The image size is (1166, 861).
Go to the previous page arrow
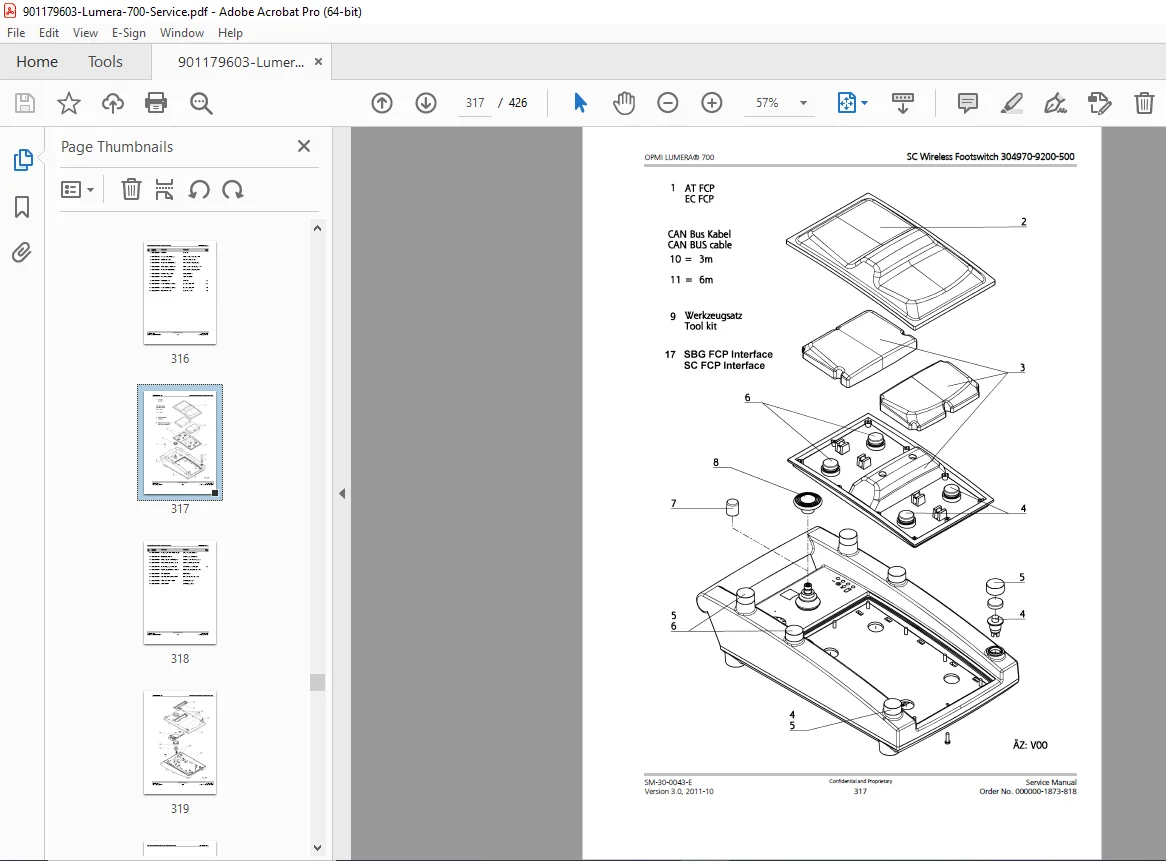point(381,103)
